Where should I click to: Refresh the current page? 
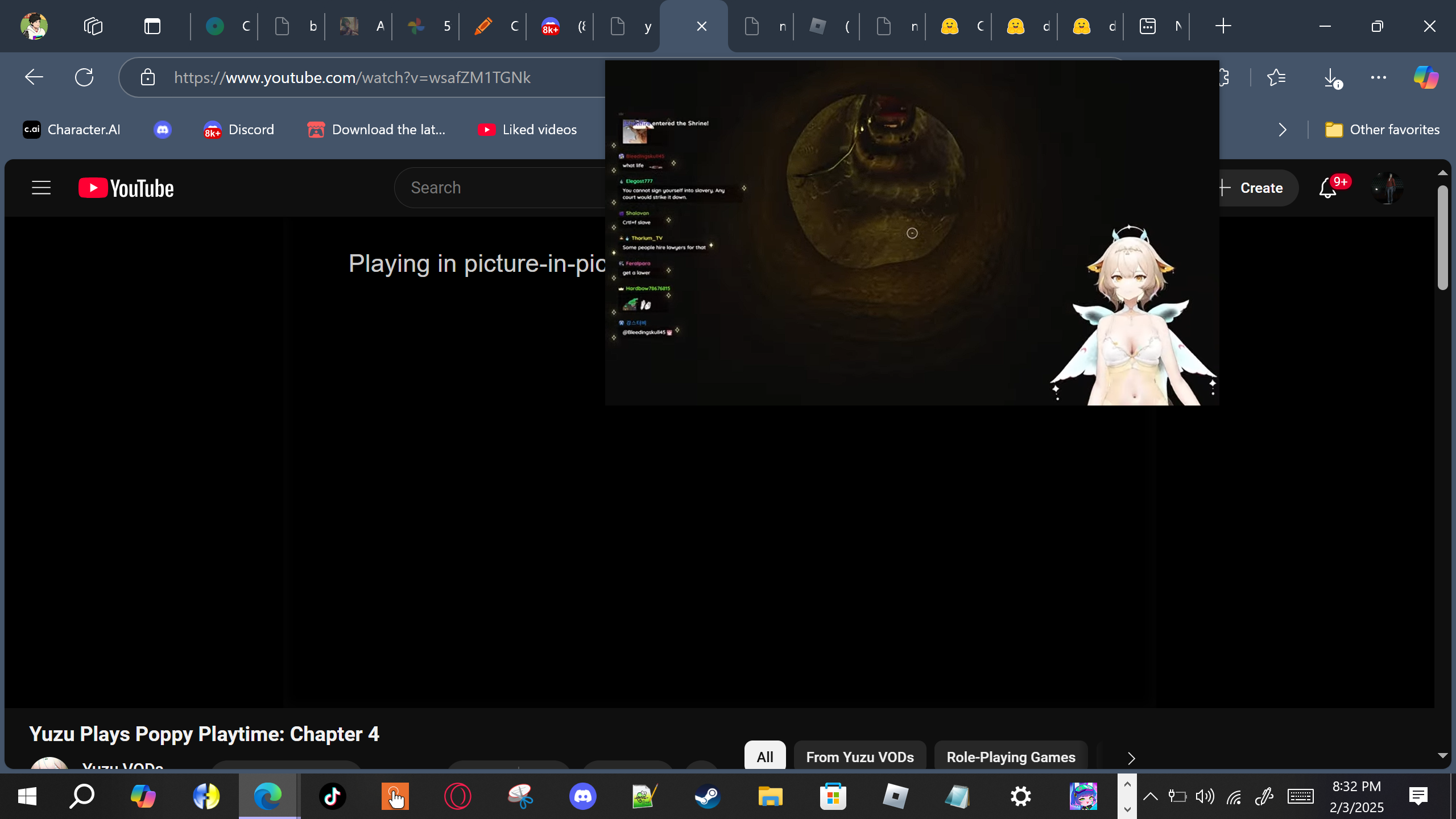(x=84, y=77)
